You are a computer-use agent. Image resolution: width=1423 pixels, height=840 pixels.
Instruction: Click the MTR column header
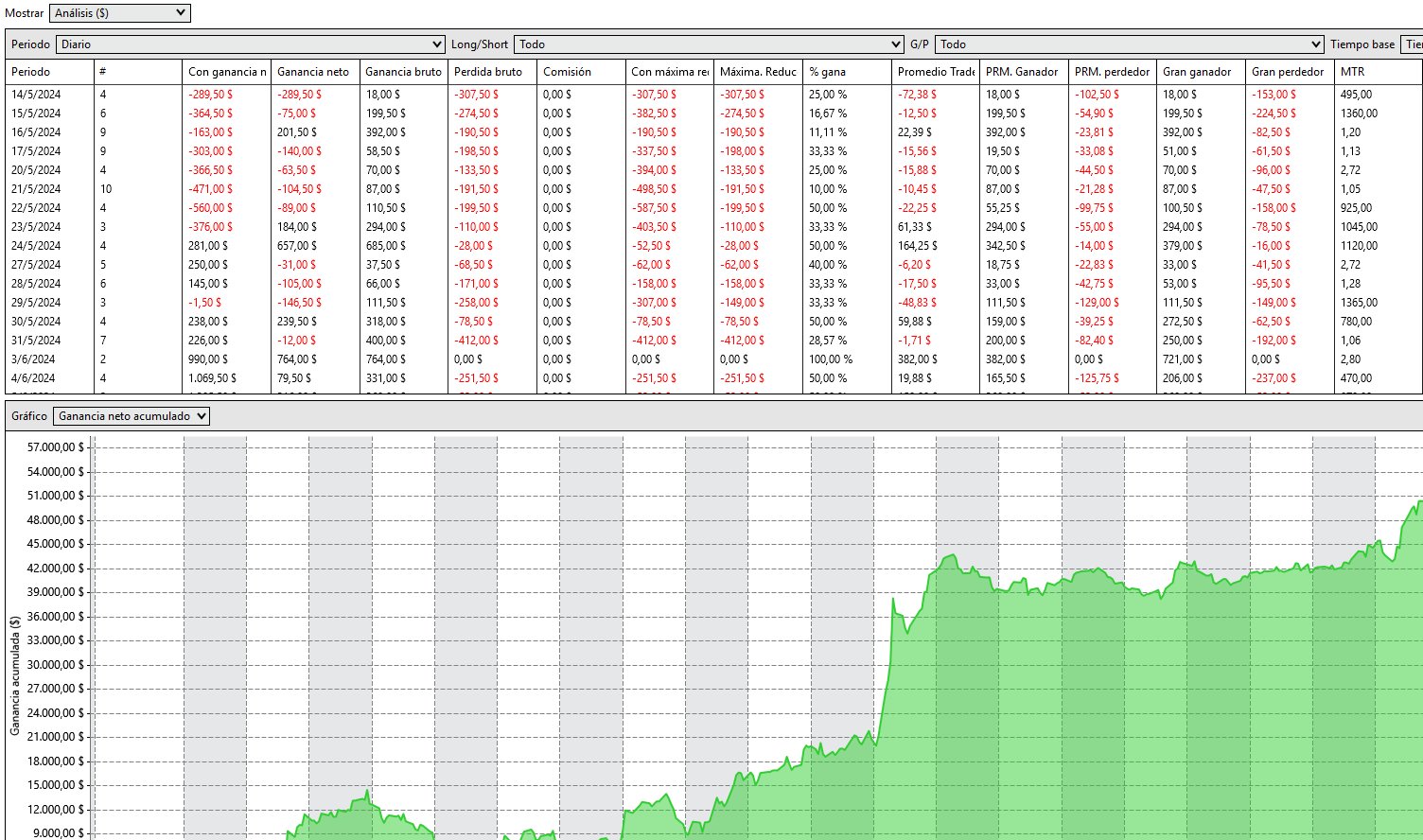pyautogui.click(x=1379, y=72)
